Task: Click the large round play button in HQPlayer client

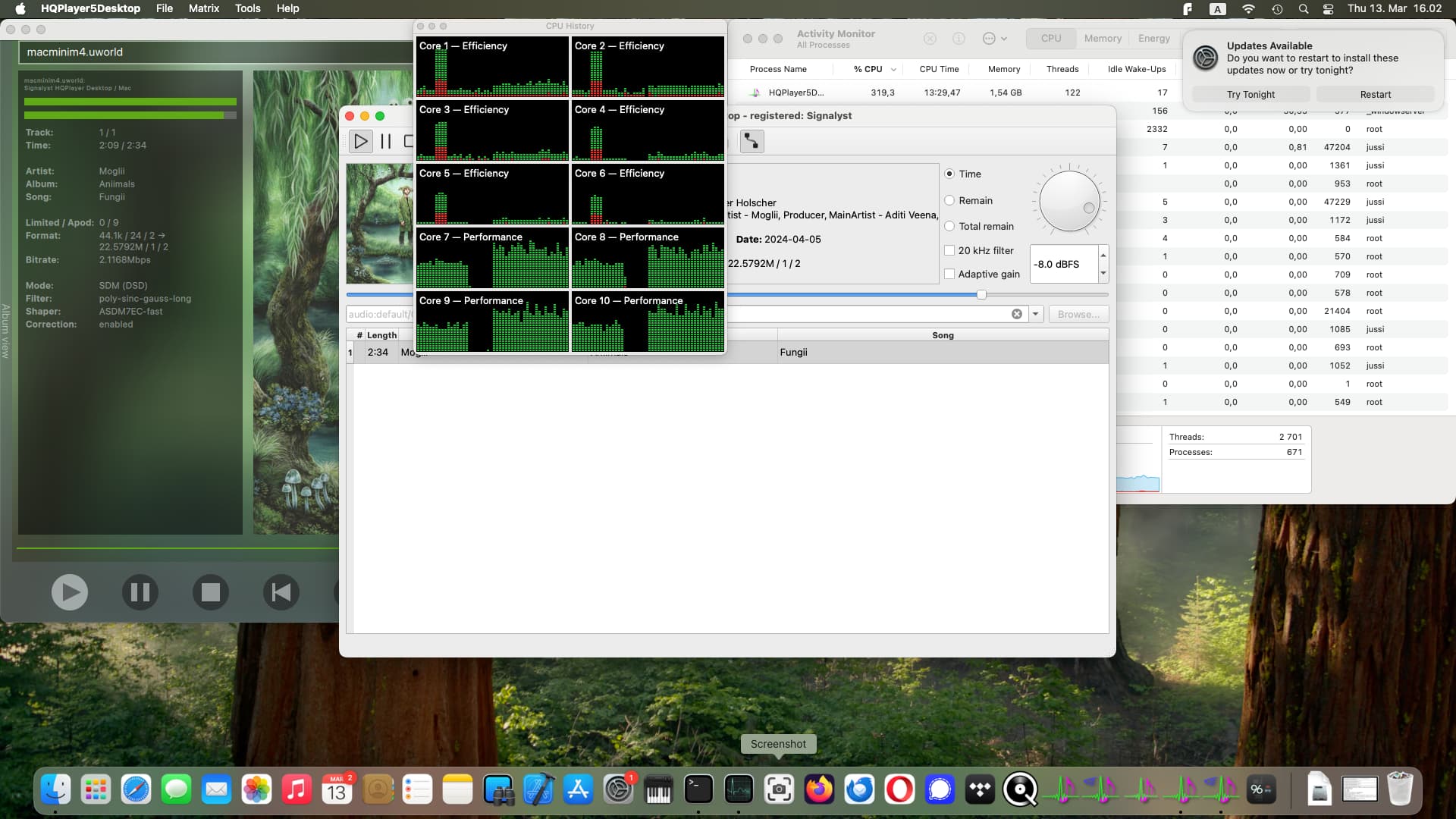Action: coord(70,592)
